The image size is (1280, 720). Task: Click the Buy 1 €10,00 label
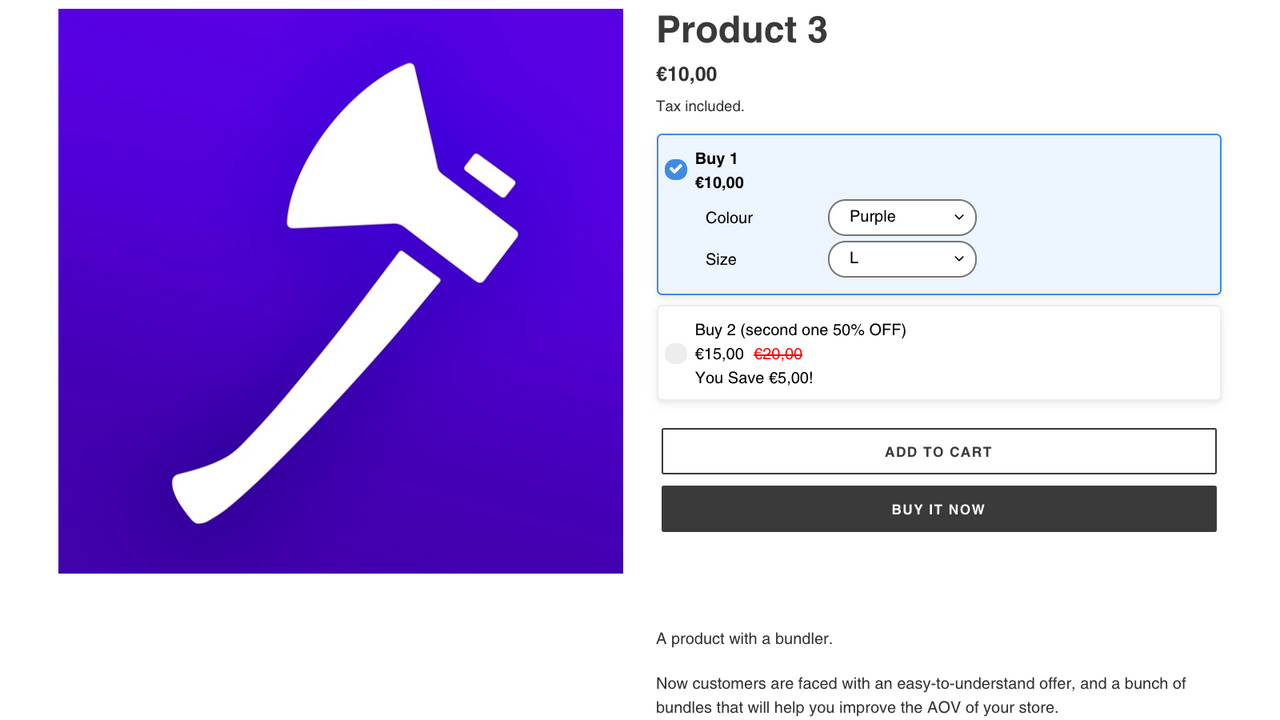coord(719,170)
